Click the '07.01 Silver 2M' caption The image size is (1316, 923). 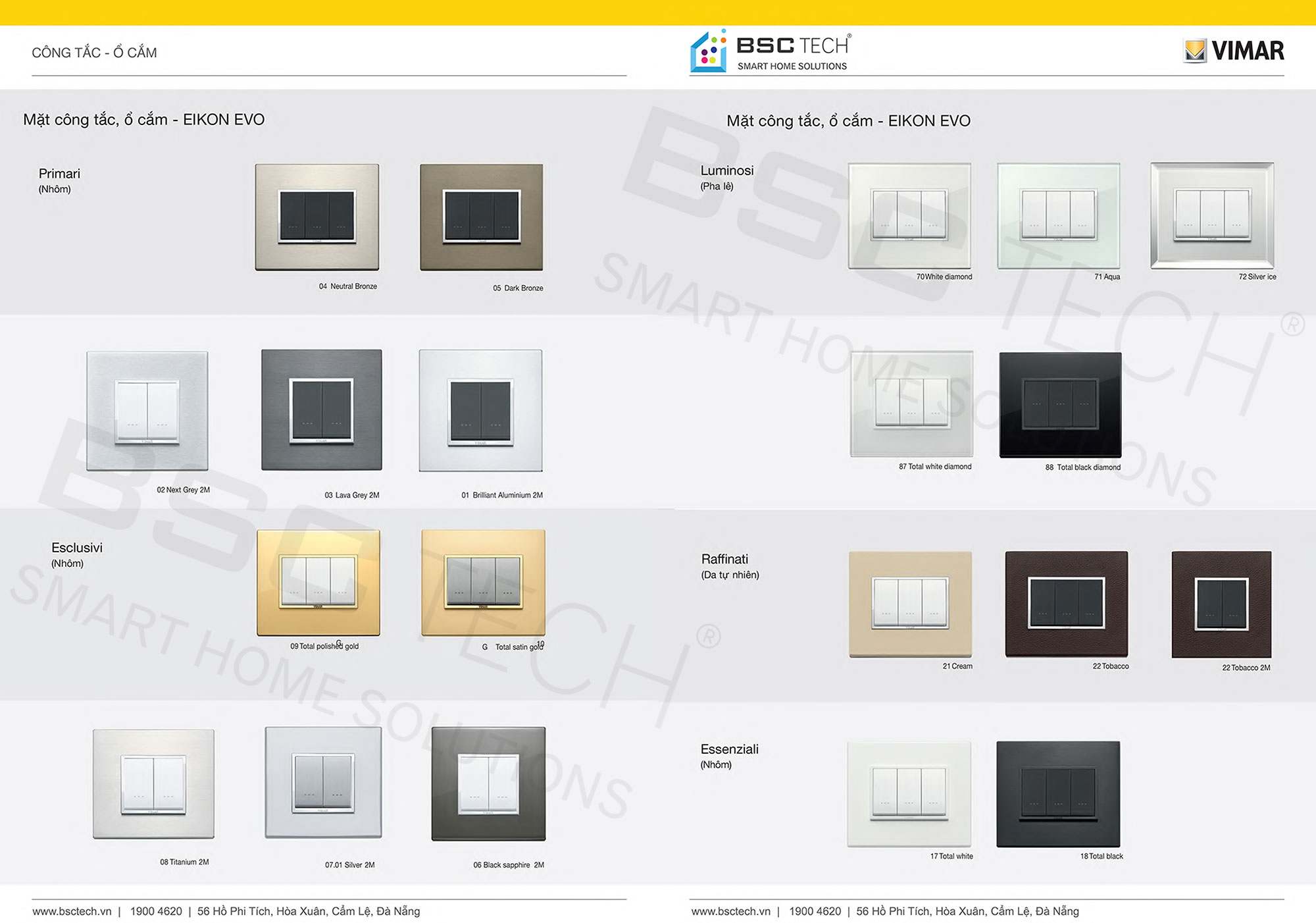pos(349,865)
